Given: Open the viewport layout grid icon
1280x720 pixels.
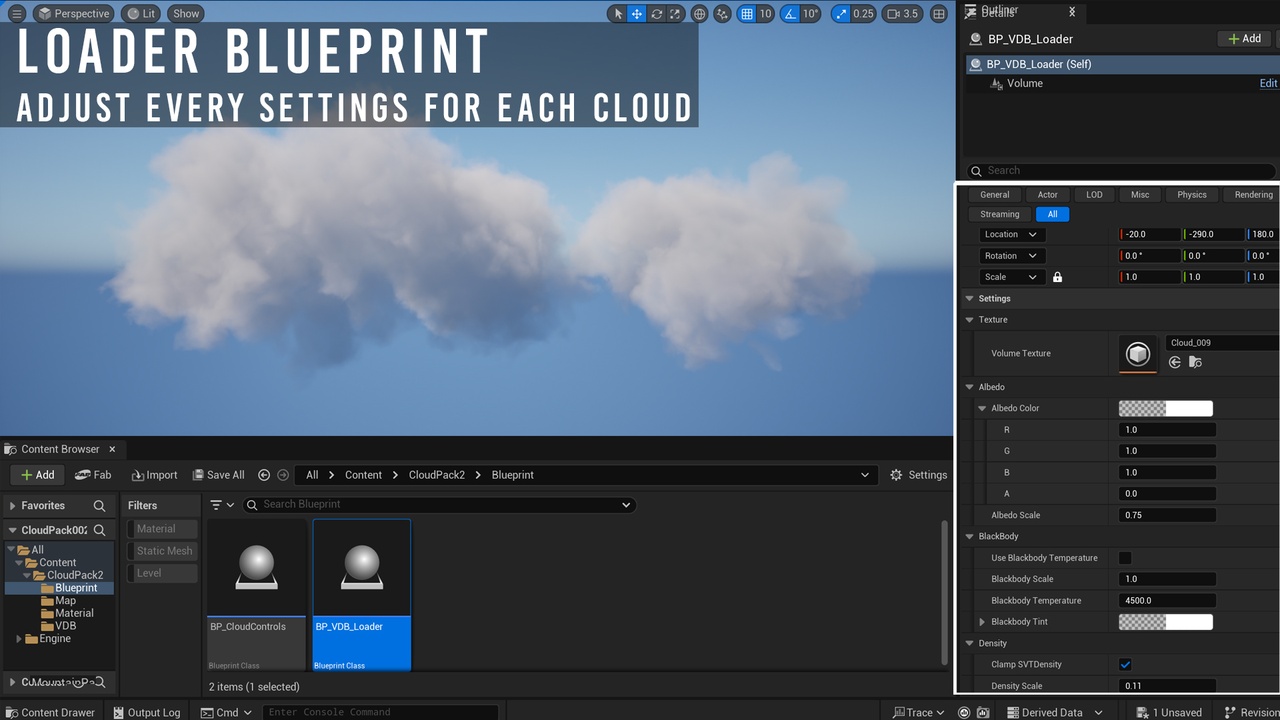Looking at the screenshot, I should point(938,13).
